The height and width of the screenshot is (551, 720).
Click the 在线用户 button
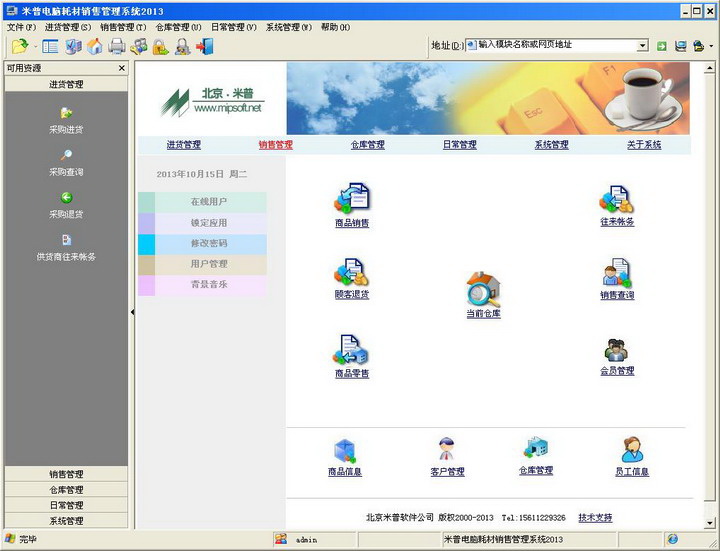(x=202, y=202)
